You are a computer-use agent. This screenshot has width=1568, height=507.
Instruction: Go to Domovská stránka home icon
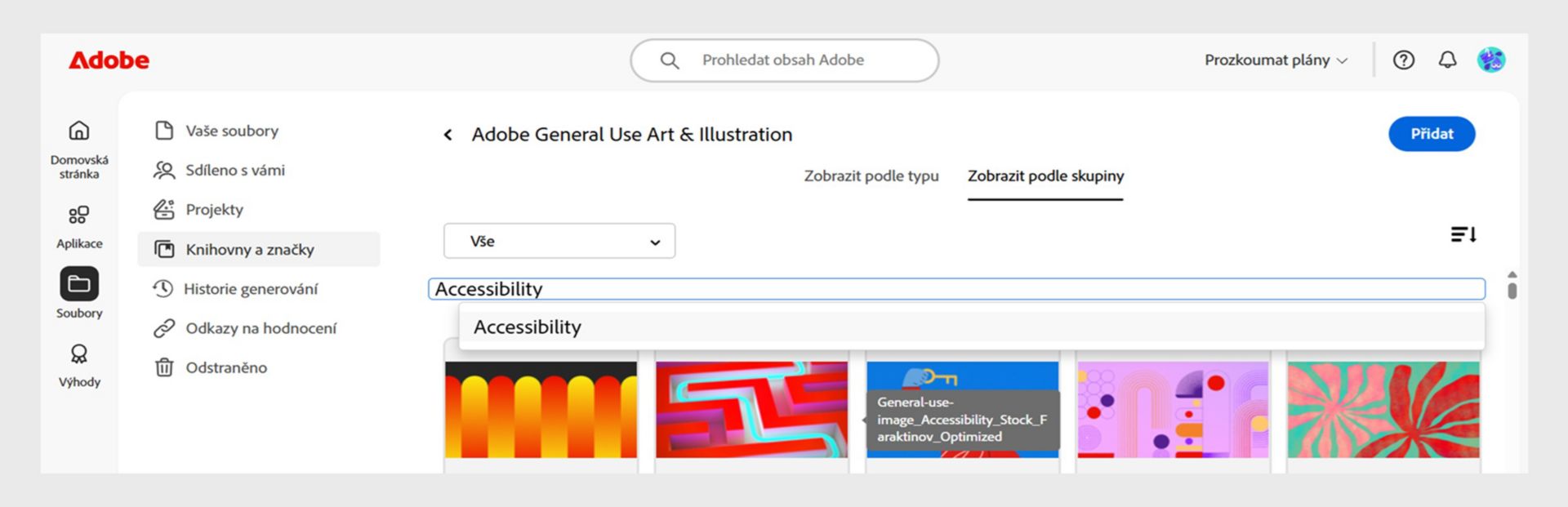click(79, 131)
